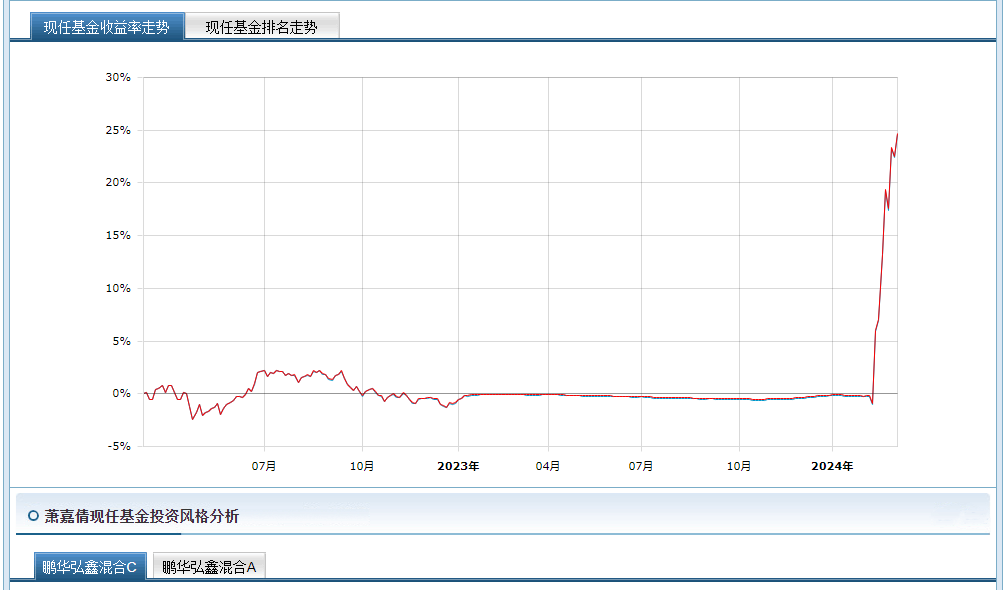
Task: Click the 04月 label on the x-axis
Action: coord(548,466)
